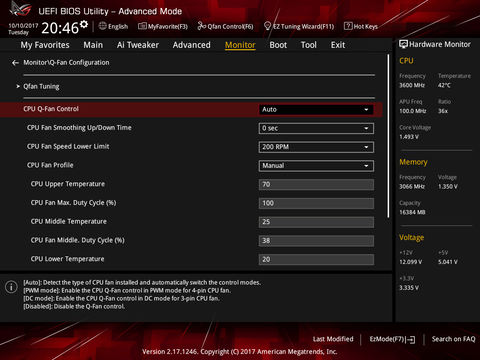Image resolution: width=480 pixels, height=360 pixels.
Task: Click the Hardware Monitor screen icon
Action: click(x=403, y=44)
